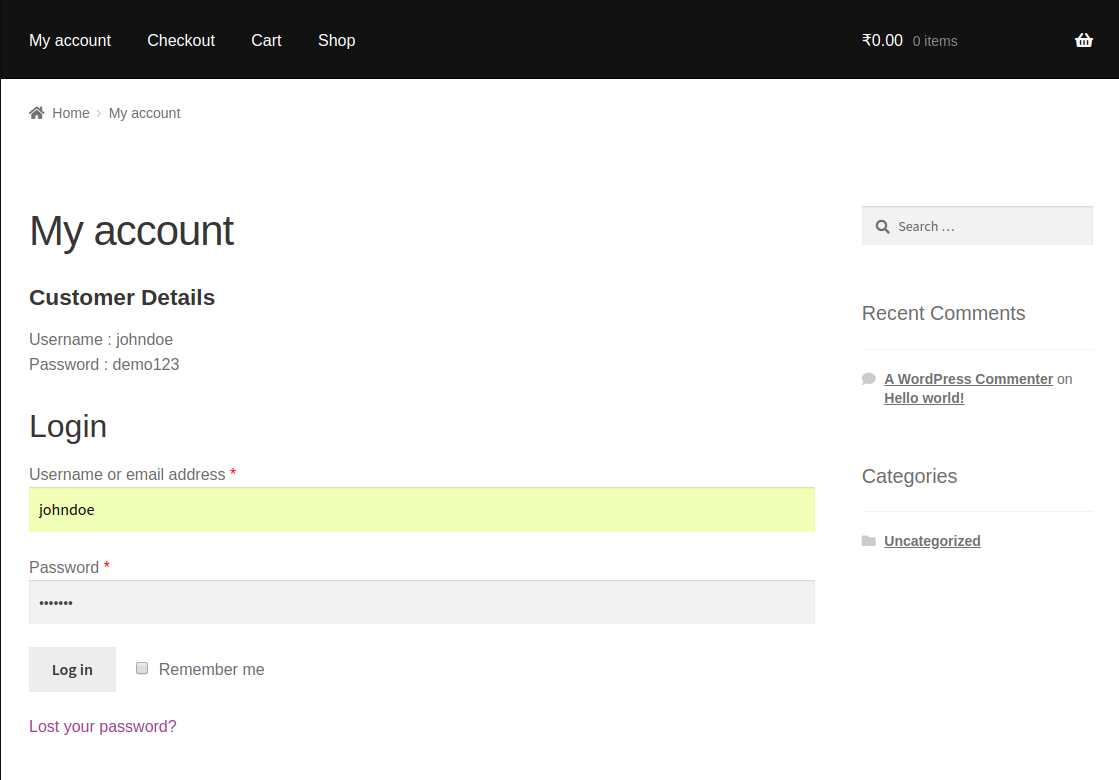The width and height of the screenshot is (1119, 780).
Task: Click the shopping basket icon in header
Action: tap(1083, 41)
